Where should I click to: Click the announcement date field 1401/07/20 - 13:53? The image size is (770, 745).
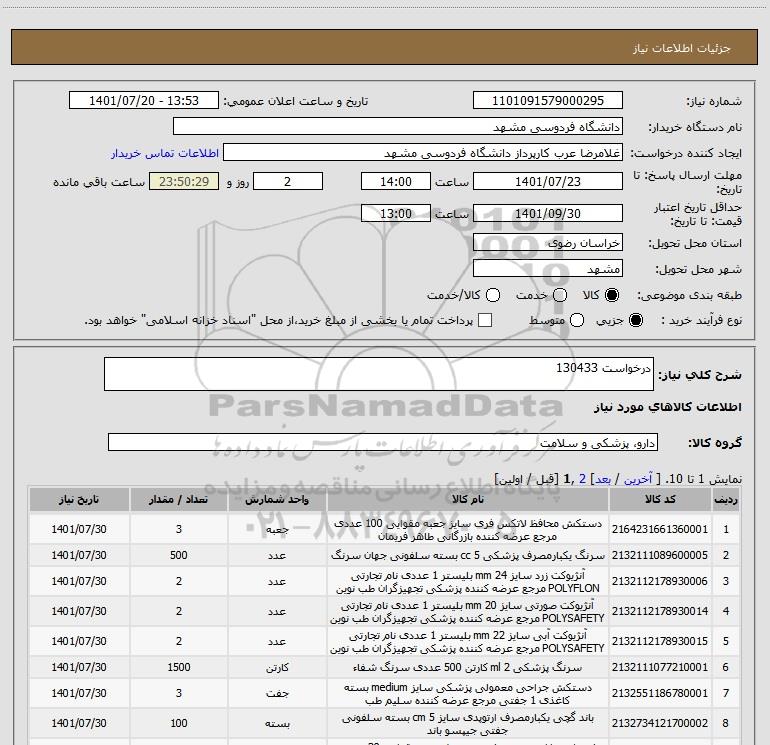point(144,101)
